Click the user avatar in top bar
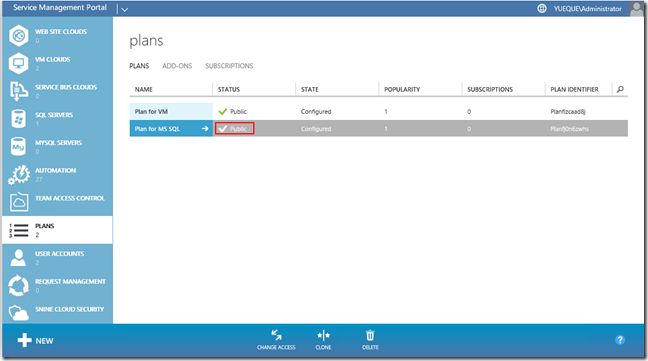The height and width of the screenshot is (361, 648). [637, 9]
